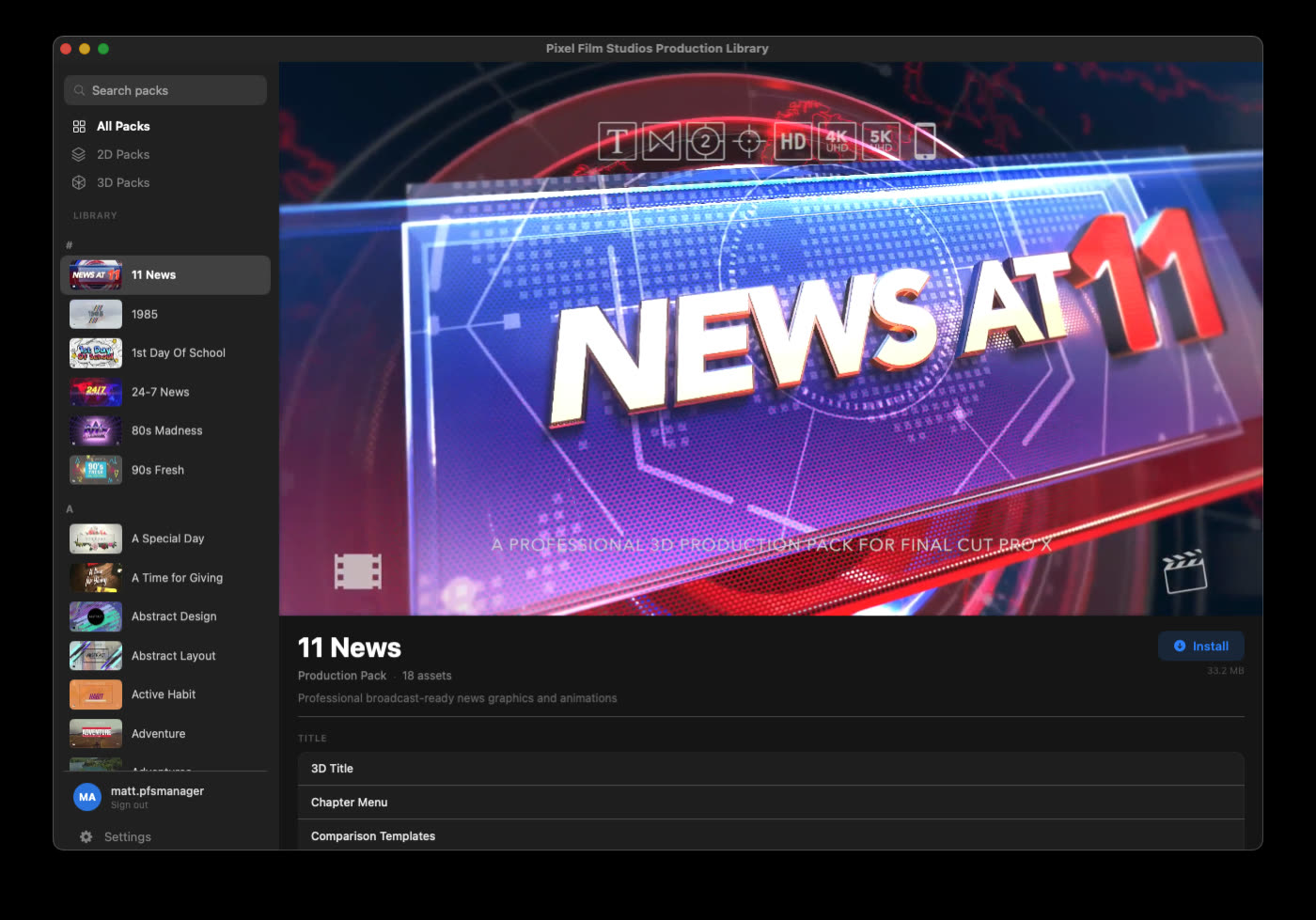This screenshot has height=920, width=1316.
Task: Click the film strip icon on banner
Action: point(358,571)
